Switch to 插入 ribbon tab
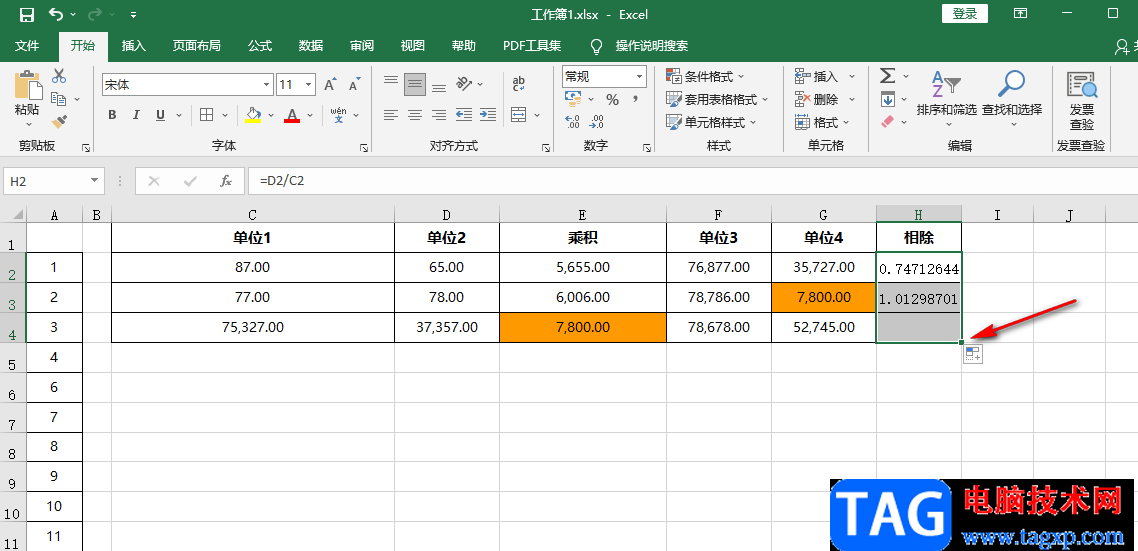 134,46
